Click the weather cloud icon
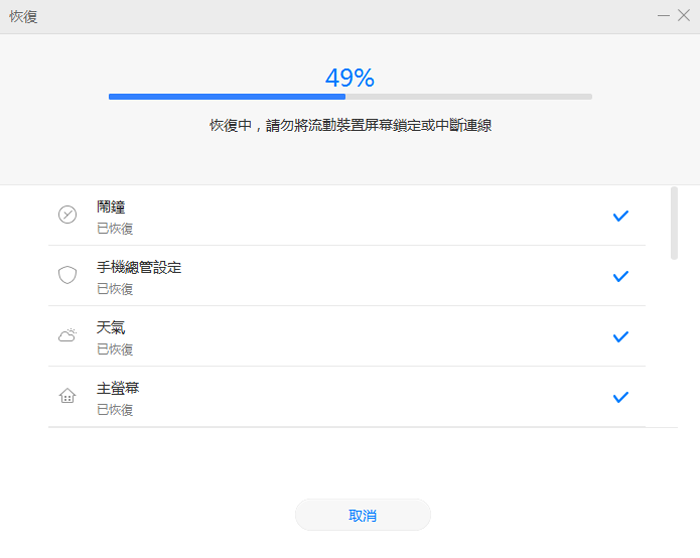 pyautogui.click(x=67, y=335)
